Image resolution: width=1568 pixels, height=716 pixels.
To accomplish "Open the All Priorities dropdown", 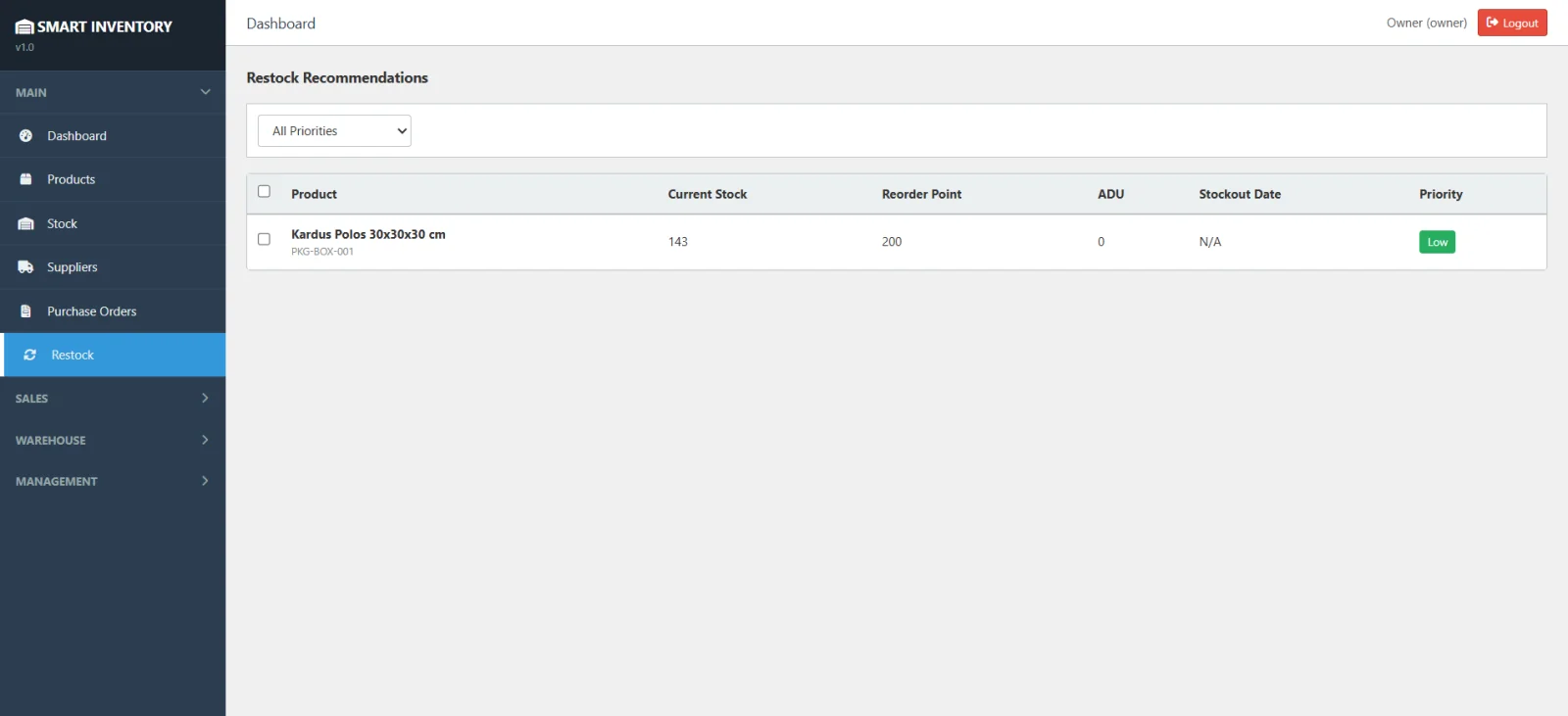I will tap(334, 131).
